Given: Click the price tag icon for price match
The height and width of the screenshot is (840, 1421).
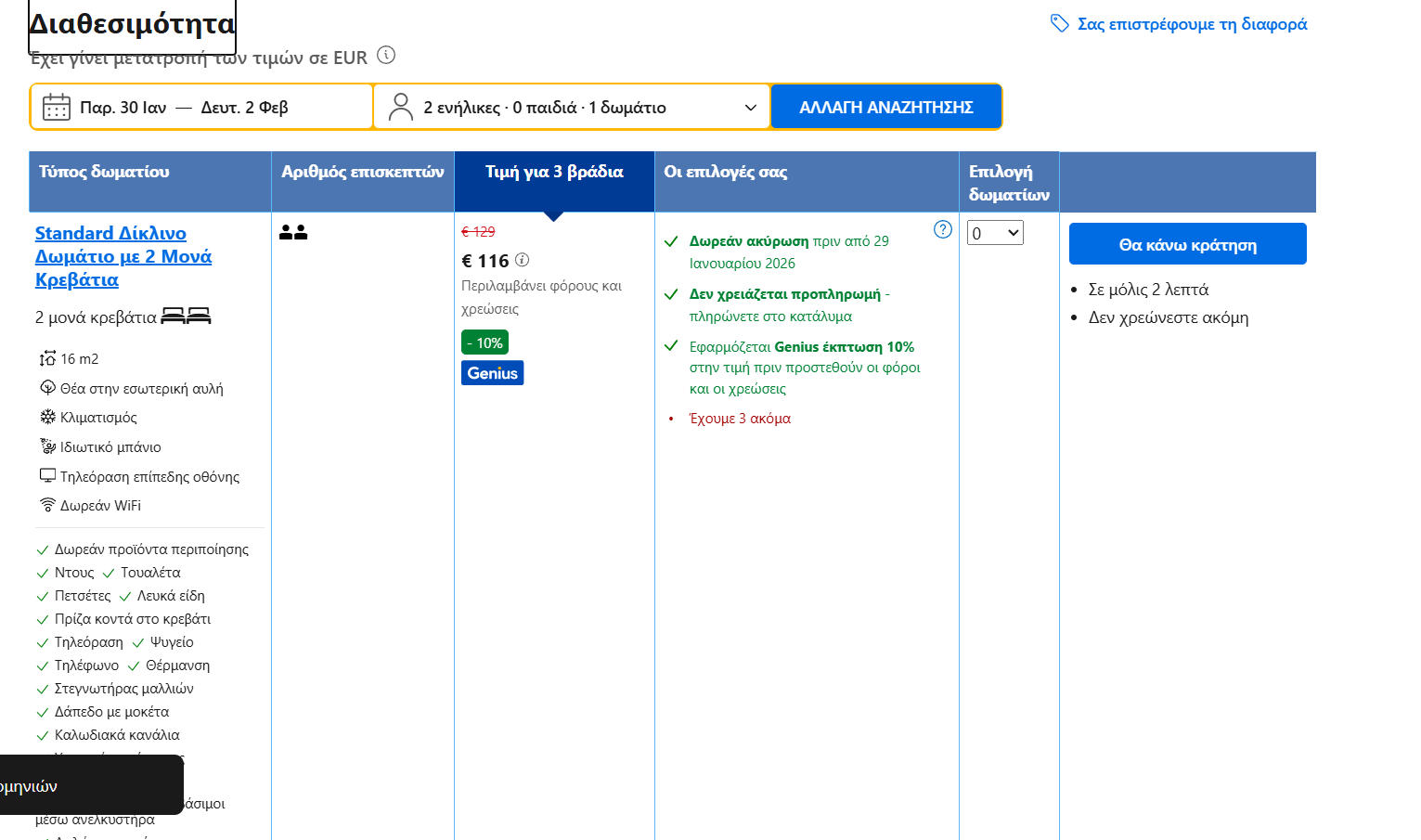Looking at the screenshot, I should pos(1059,23).
